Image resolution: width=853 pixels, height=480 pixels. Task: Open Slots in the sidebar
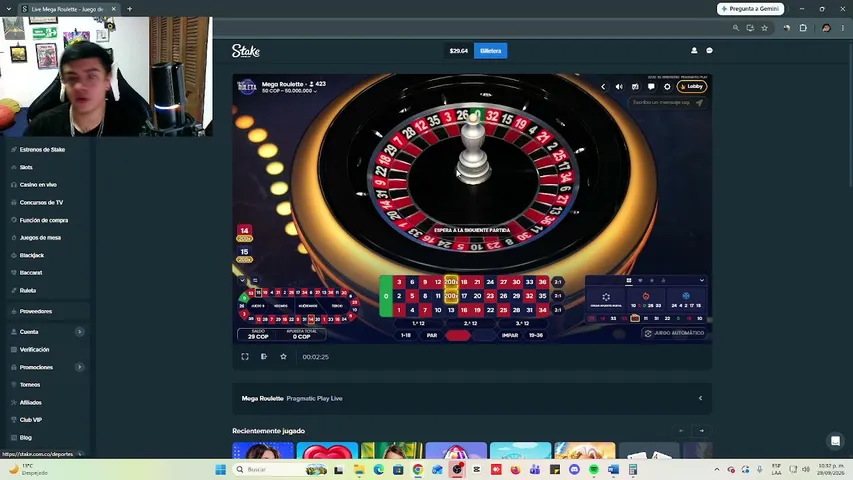pos(26,168)
